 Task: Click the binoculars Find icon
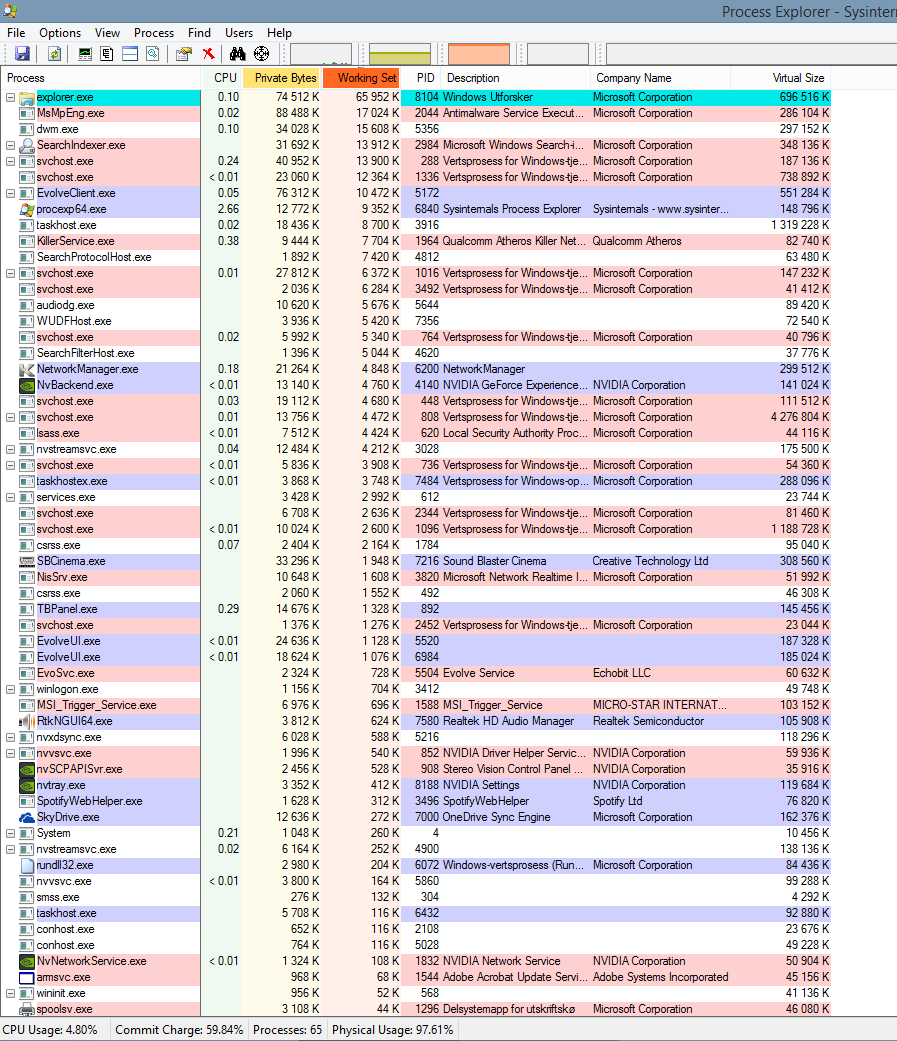point(237,54)
